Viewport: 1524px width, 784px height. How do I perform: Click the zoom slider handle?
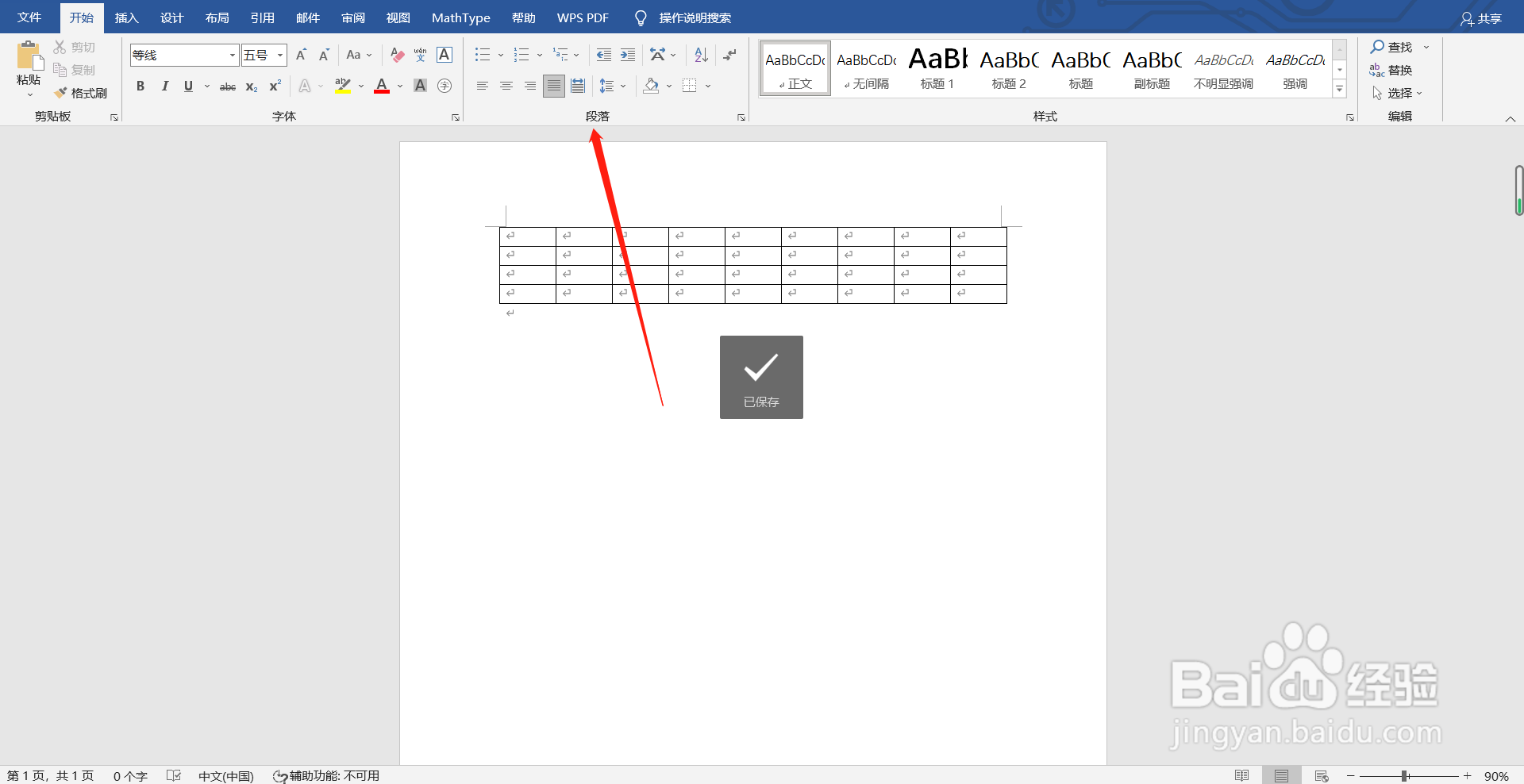[1404, 776]
